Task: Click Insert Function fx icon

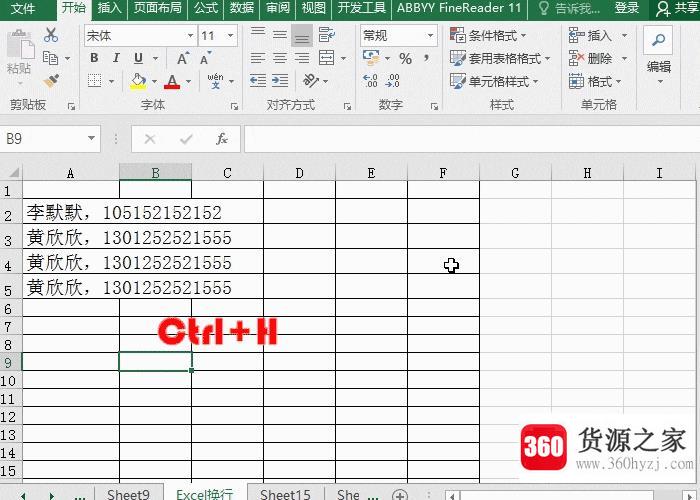Action: [222, 139]
